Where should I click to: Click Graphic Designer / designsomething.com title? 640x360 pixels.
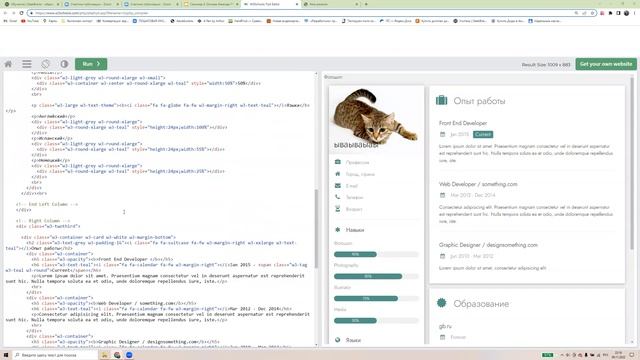488,245
